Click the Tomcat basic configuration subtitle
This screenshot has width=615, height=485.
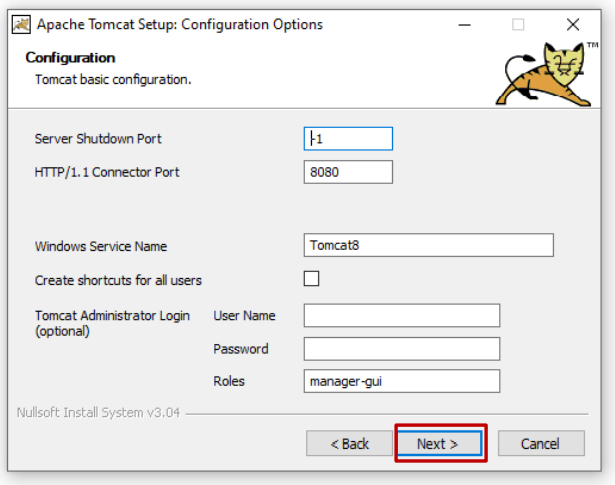coord(113,80)
